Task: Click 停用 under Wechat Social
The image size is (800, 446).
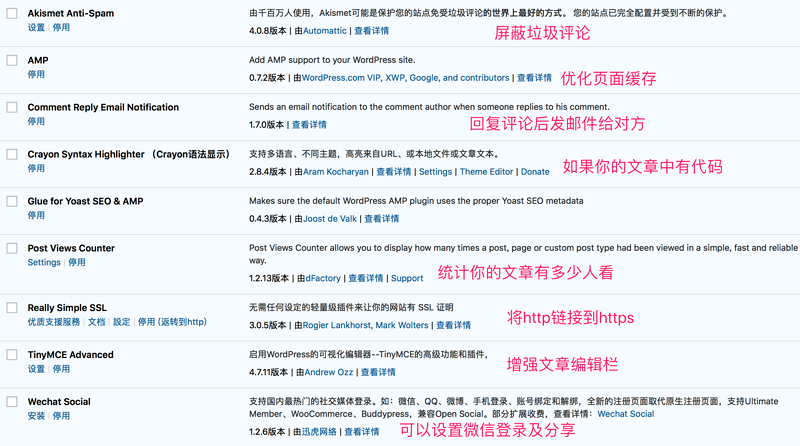Action: click(x=61, y=416)
